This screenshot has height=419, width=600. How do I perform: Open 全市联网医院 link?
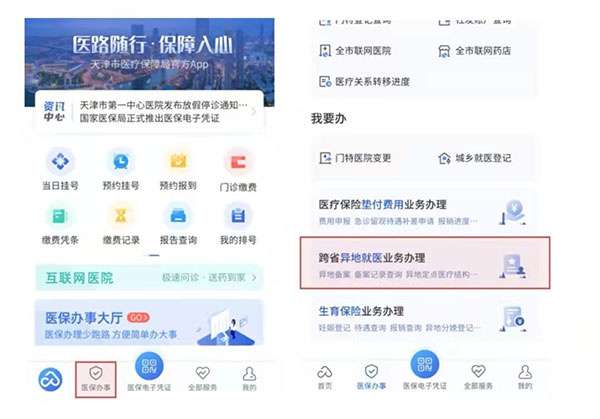coord(355,51)
